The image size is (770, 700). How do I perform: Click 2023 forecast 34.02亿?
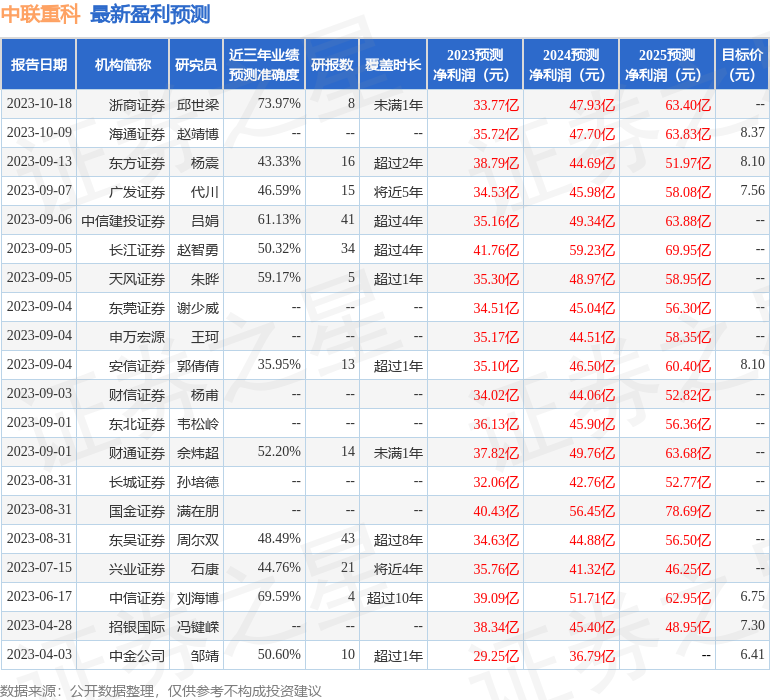(496, 394)
